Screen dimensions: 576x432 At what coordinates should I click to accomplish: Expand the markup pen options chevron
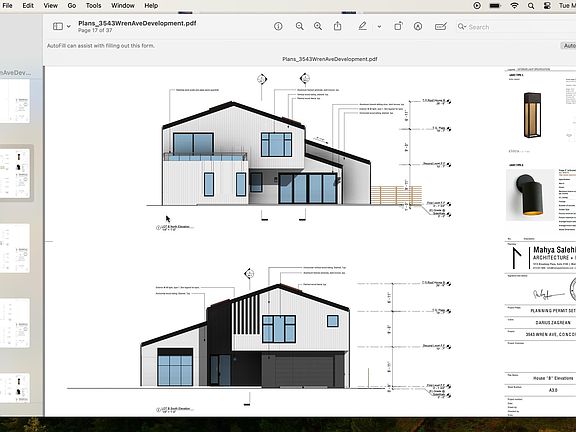pos(379,26)
